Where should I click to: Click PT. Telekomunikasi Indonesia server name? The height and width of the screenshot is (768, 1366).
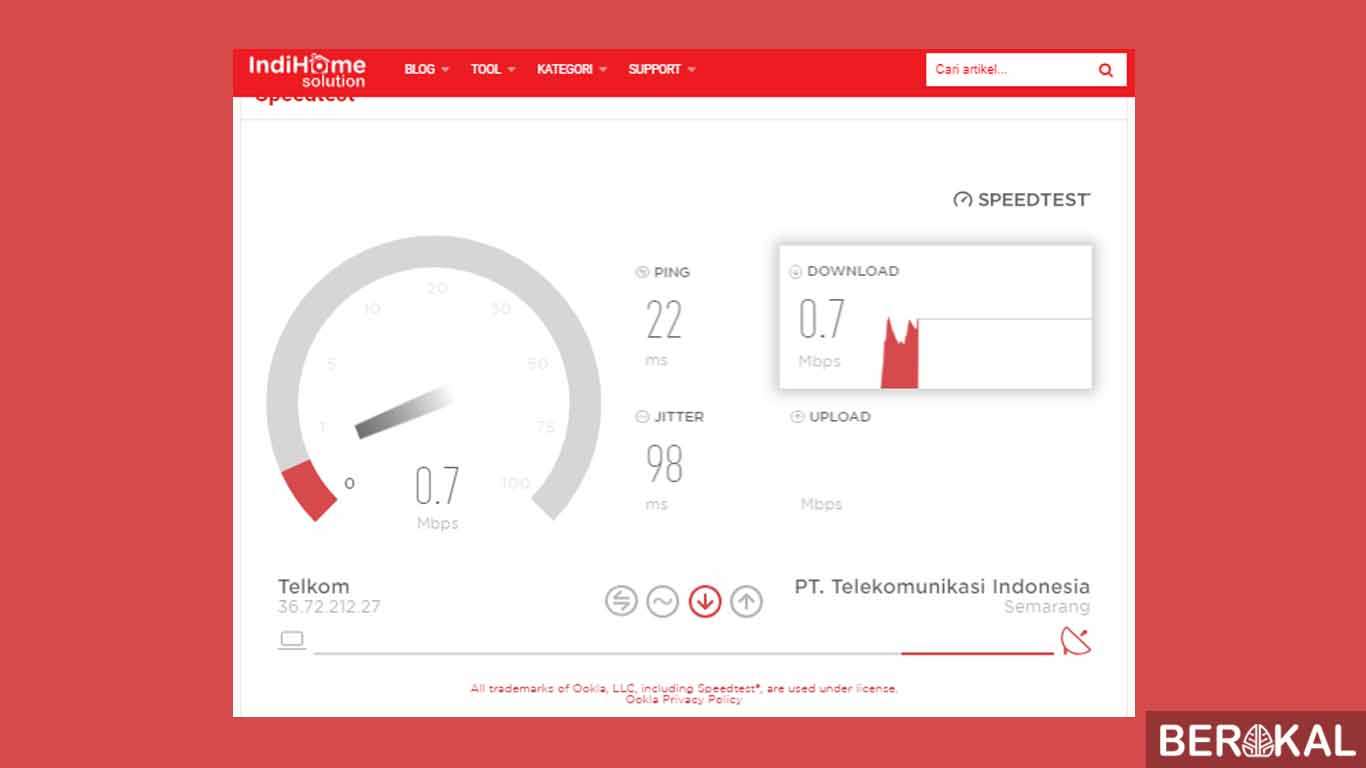coord(942,587)
